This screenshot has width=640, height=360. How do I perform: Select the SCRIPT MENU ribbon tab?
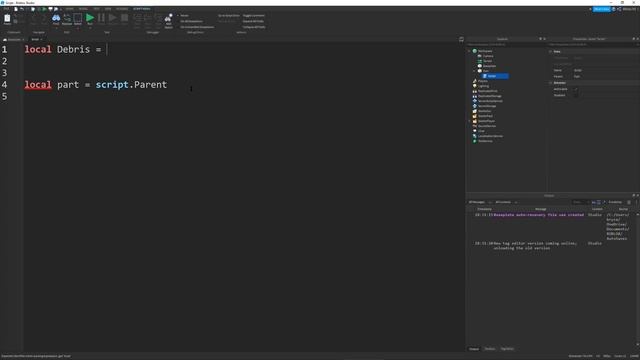pos(142,9)
